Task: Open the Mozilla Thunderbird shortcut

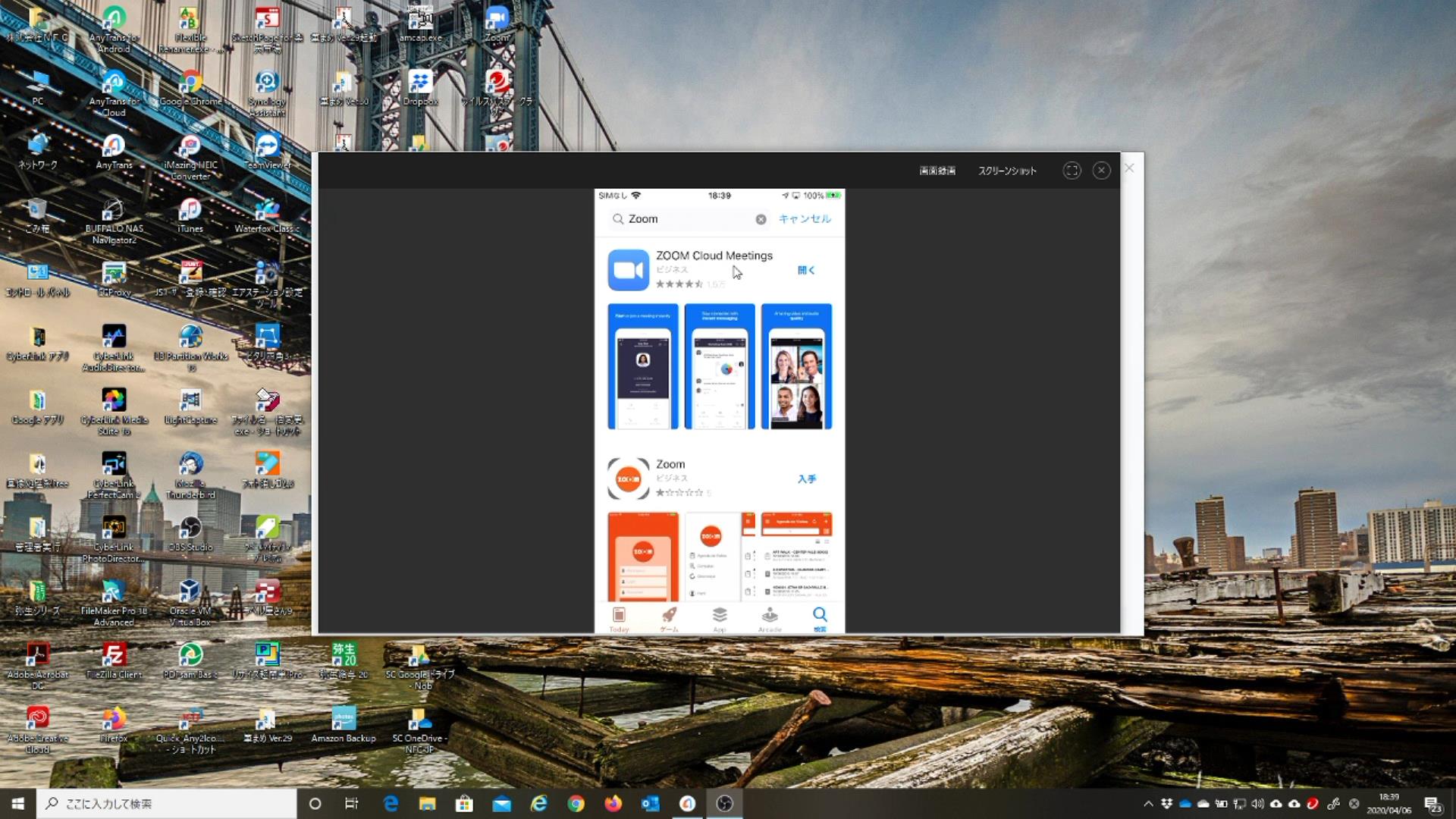Action: pyautogui.click(x=190, y=475)
